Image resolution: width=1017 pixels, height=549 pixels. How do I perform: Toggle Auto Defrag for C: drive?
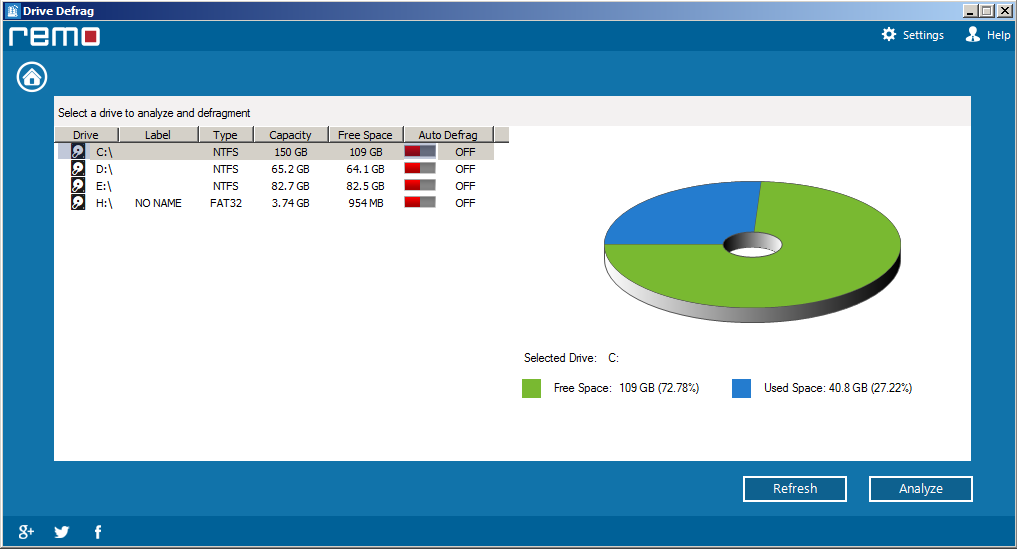(420, 152)
